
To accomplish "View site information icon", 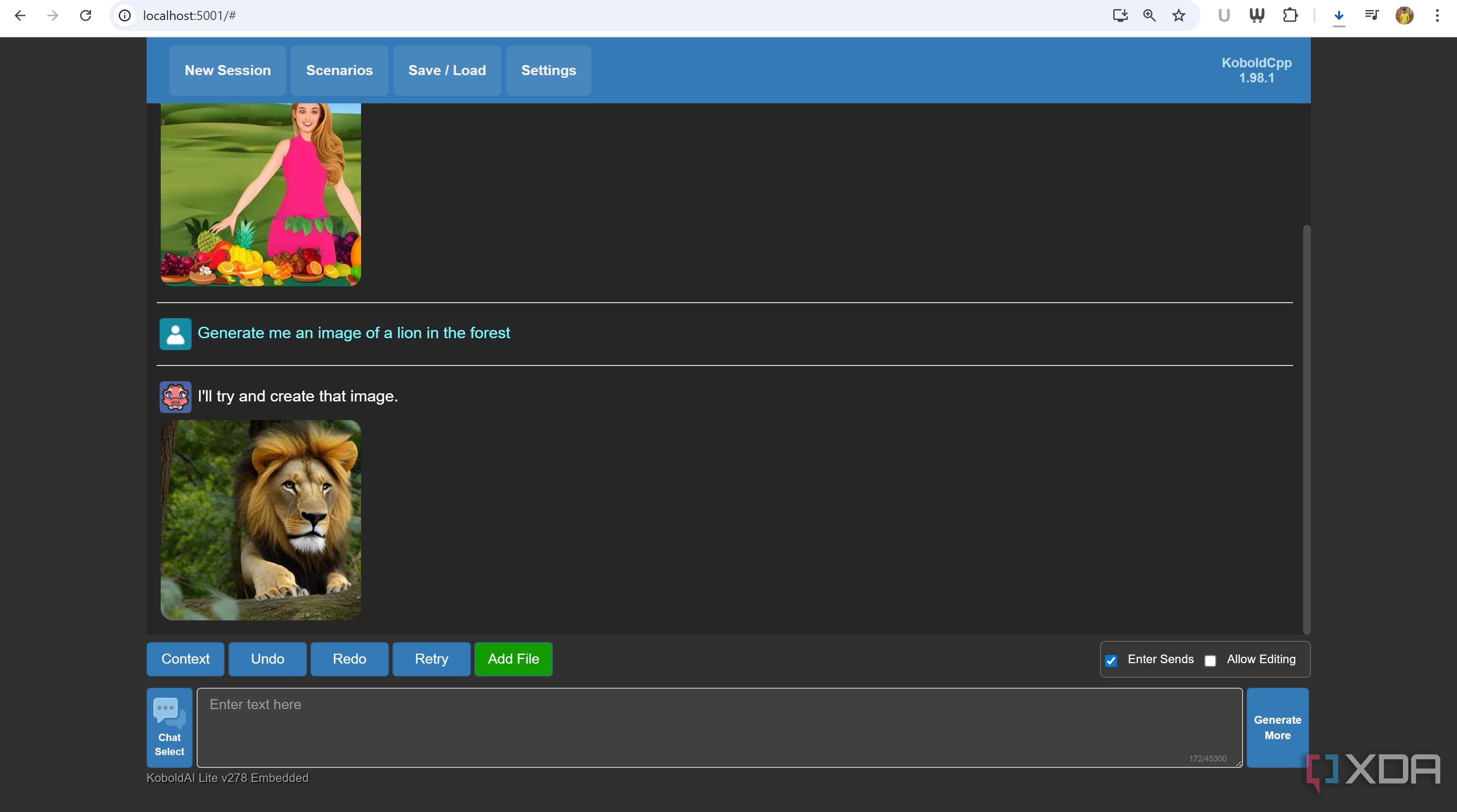I will click(124, 16).
